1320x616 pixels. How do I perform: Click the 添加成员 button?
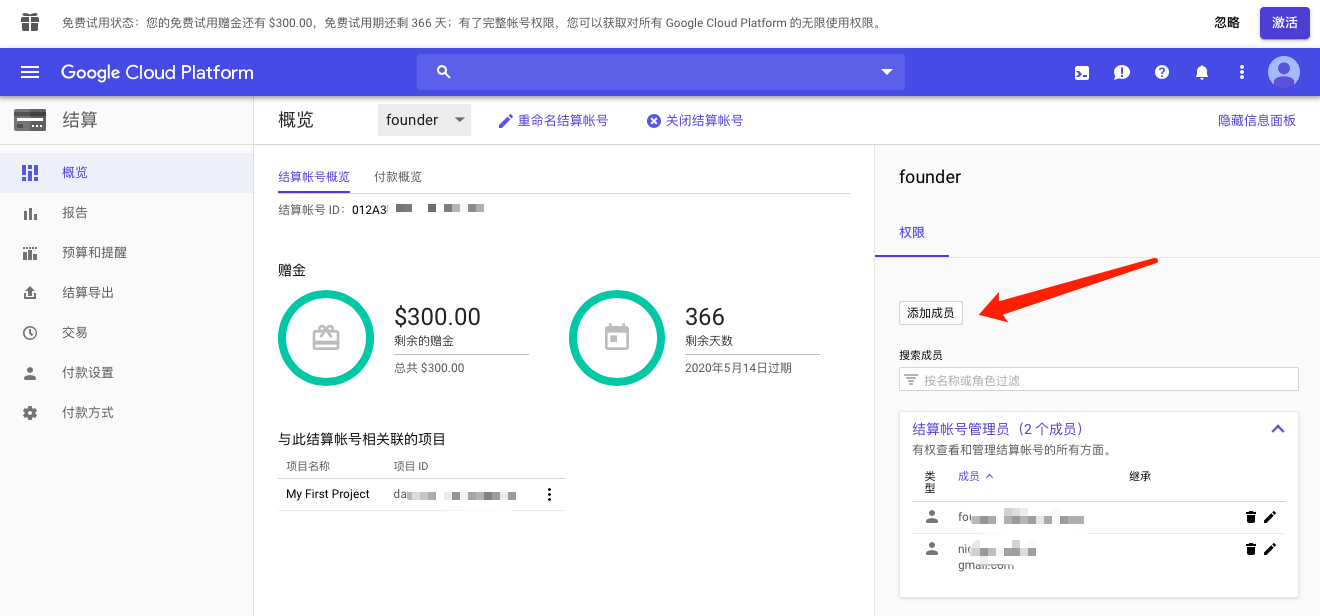[x=931, y=313]
